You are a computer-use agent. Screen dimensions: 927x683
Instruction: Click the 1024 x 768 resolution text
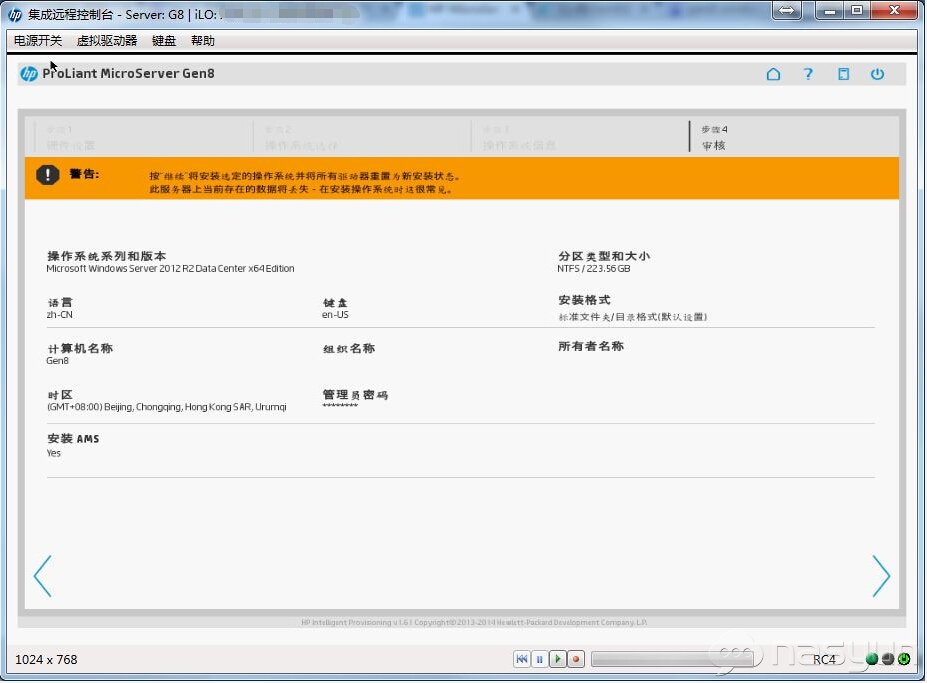tap(46, 660)
